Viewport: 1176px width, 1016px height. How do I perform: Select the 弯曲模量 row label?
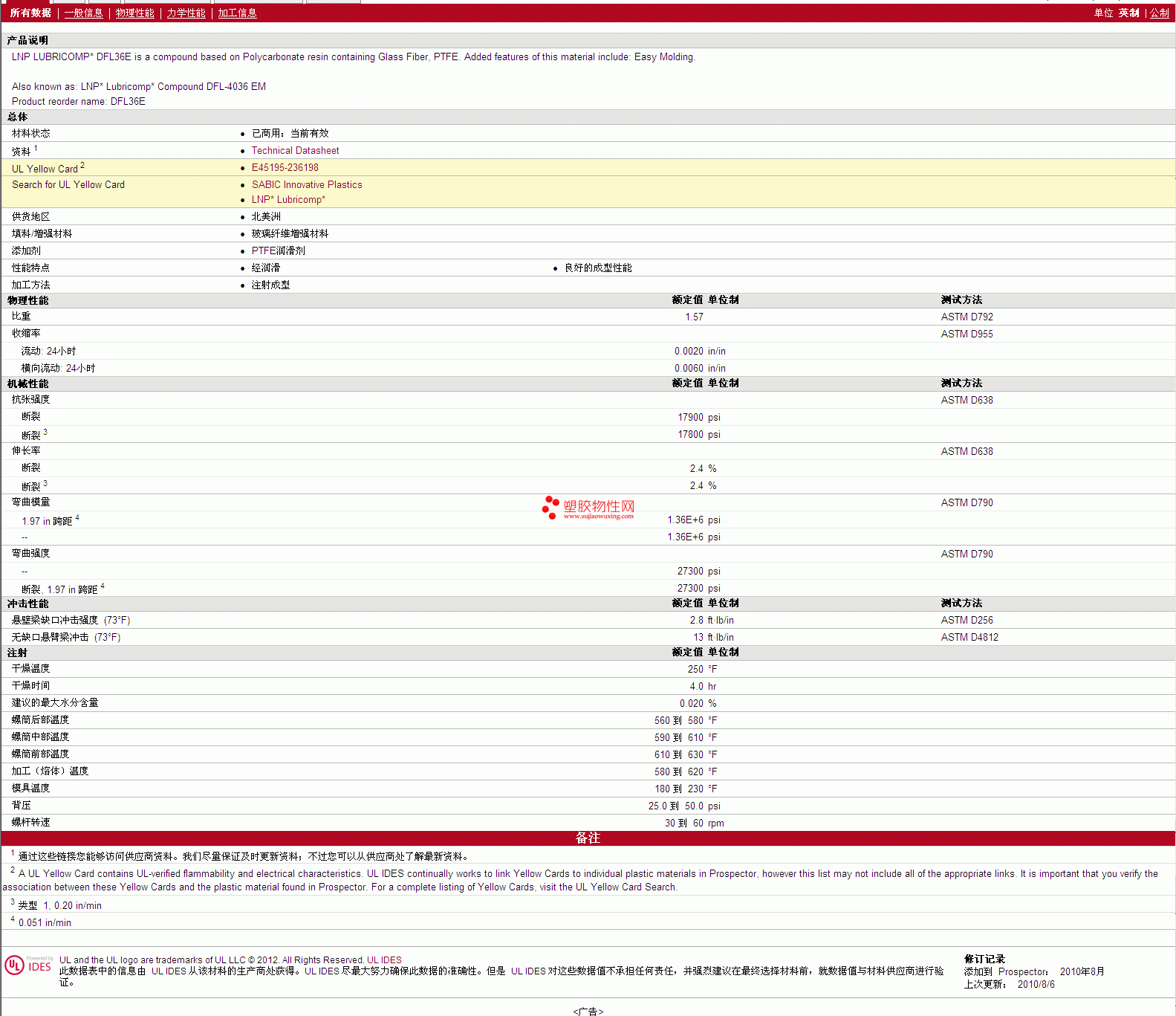30,502
